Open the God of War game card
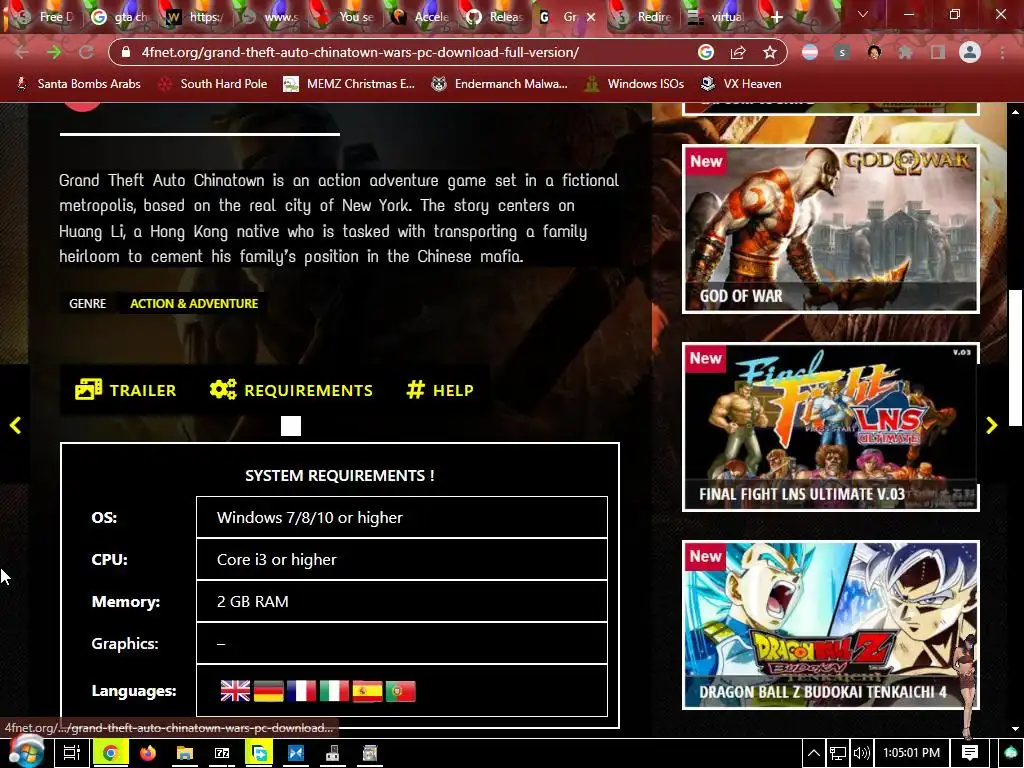The height and width of the screenshot is (768, 1024). (831, 229)
